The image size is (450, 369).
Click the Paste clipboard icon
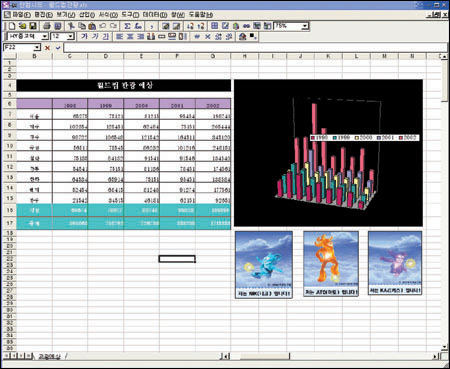pos(92,26)
